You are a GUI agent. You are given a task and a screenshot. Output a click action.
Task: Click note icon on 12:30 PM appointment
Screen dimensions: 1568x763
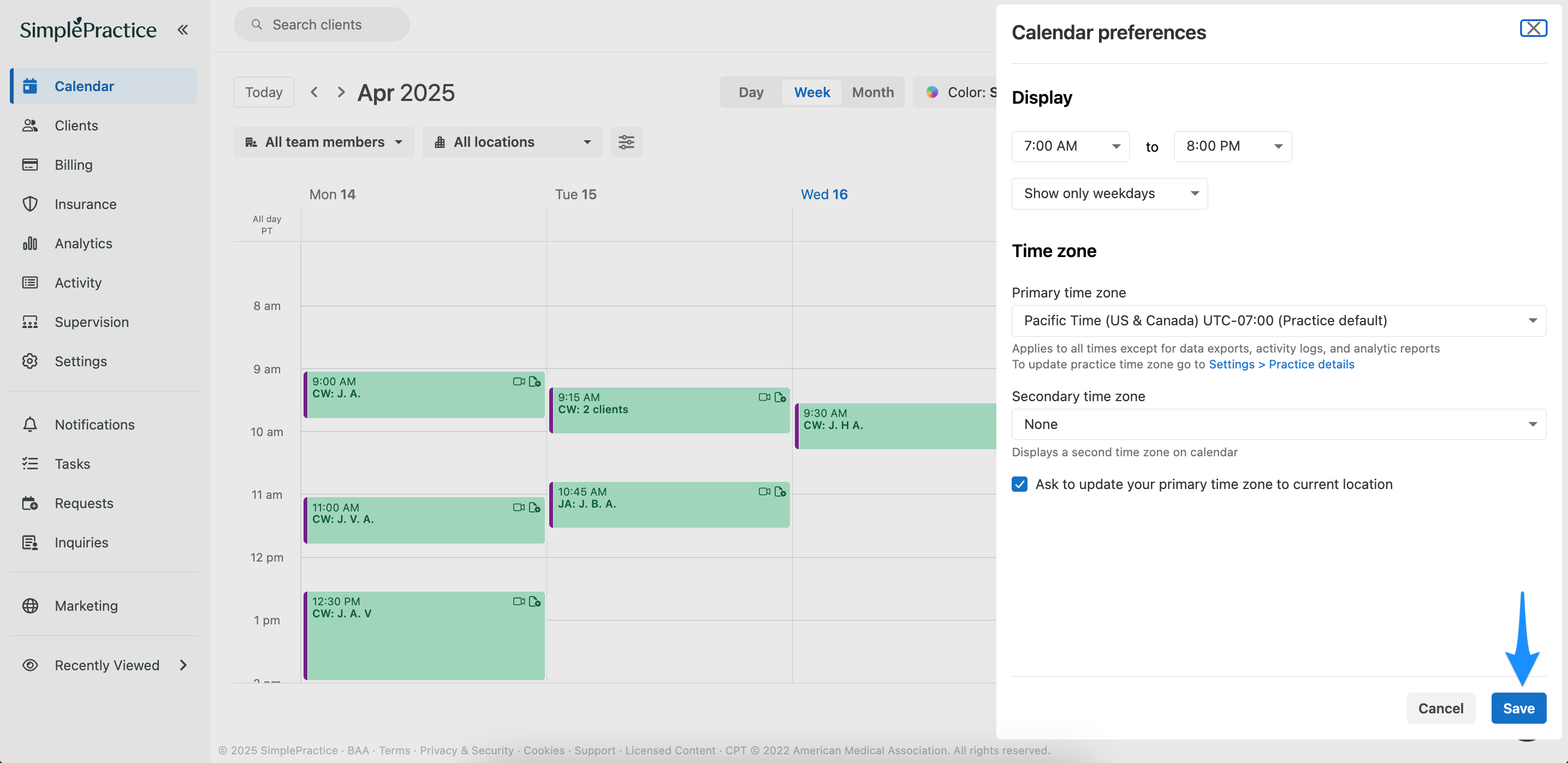coord(534,601)
